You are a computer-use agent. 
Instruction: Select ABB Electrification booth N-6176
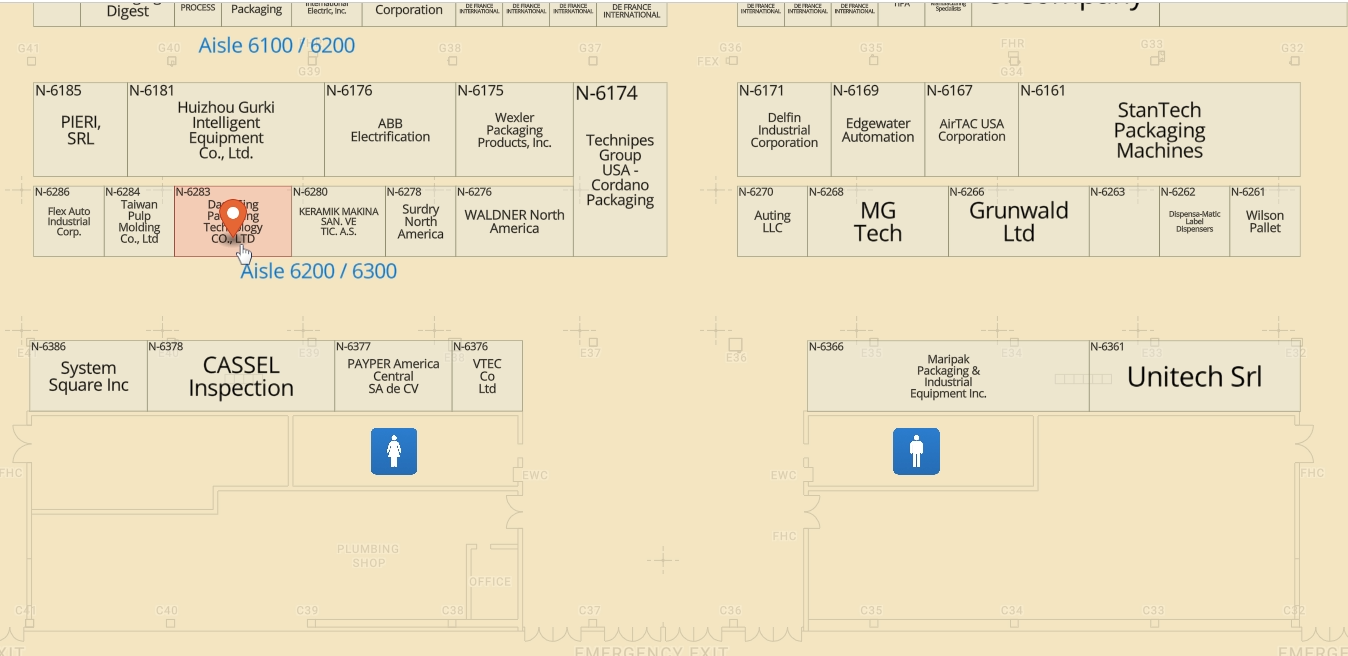(390, 130)
